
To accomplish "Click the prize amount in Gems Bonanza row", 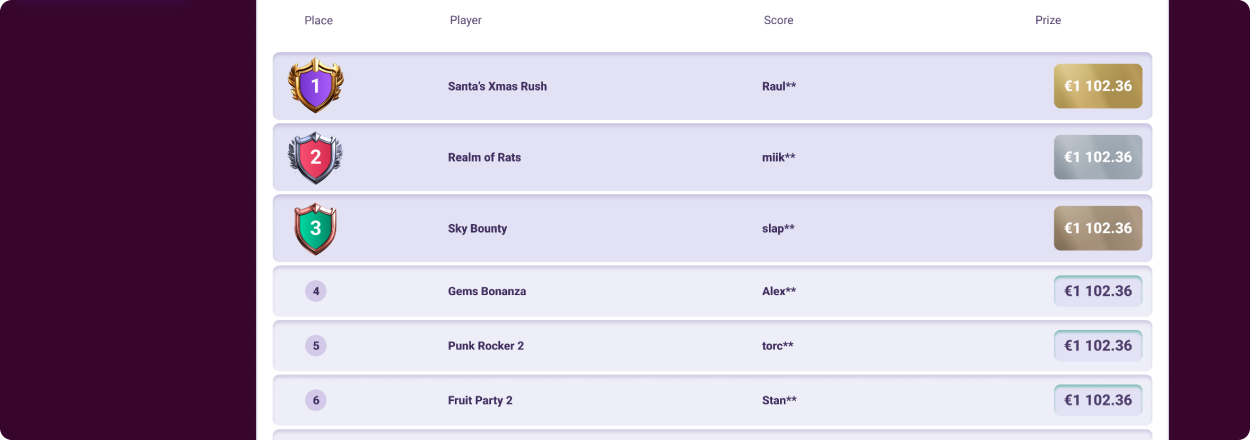I will (x=1098, y=291).
